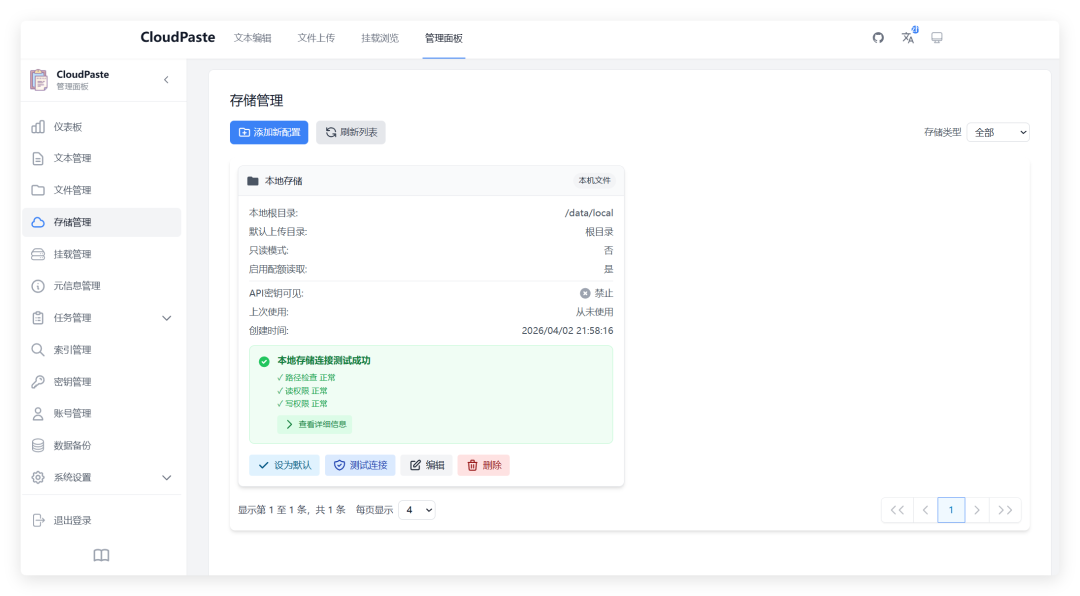The image size is (1080, 596).
Task: Click 设为默认 on the local storage card
Action: 284,465
